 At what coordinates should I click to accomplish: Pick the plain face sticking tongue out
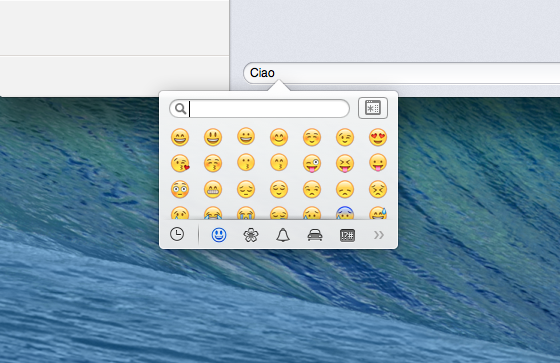378,163
